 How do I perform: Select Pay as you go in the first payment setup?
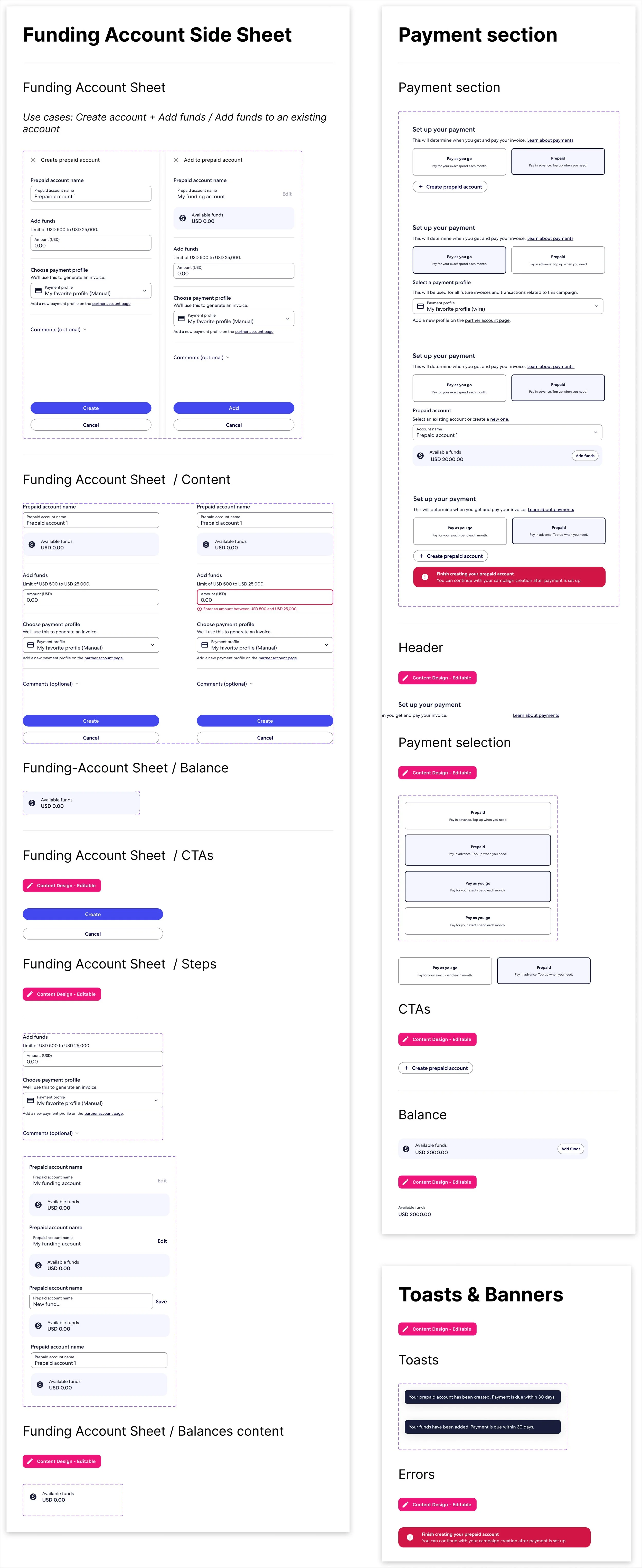tap(459, 162)
